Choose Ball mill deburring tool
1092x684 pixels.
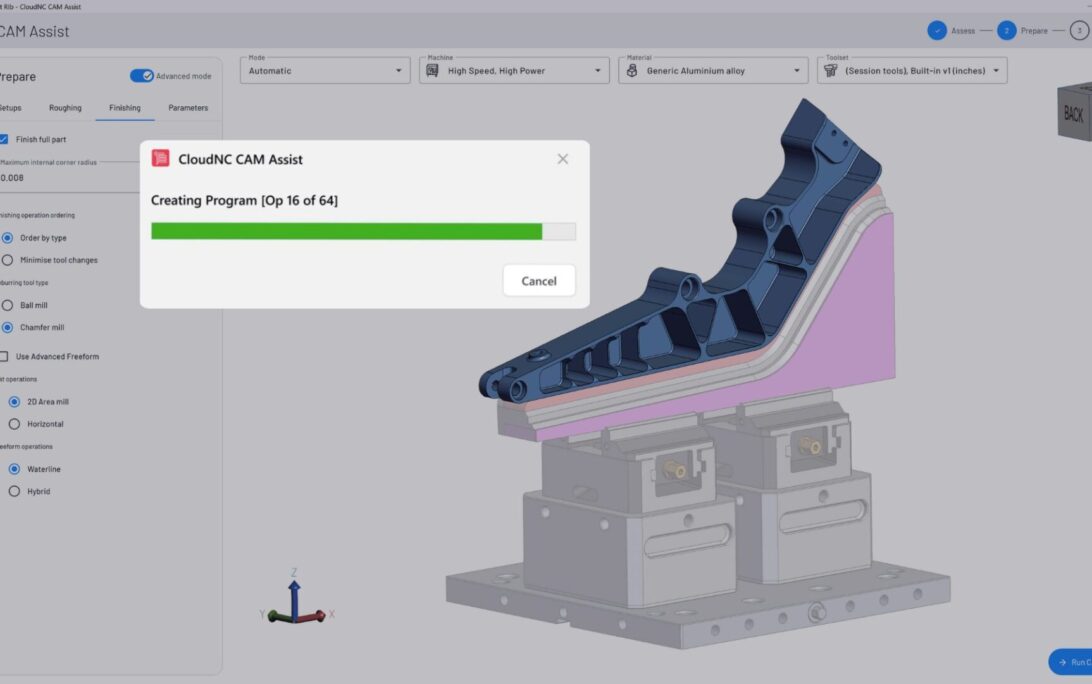(7, 305)
